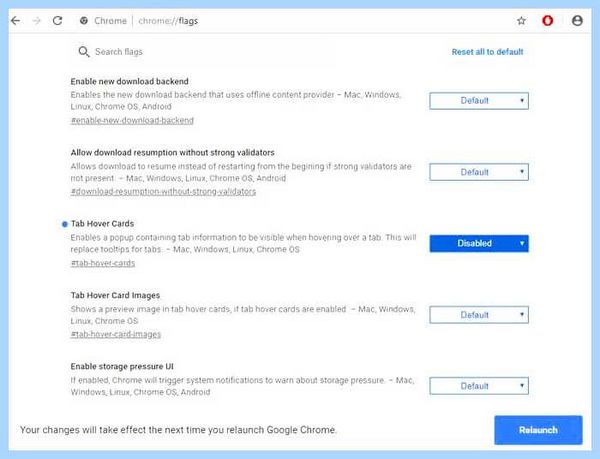600x459 pixels.
Task: Go back using the back arrow
Action: 16,21
